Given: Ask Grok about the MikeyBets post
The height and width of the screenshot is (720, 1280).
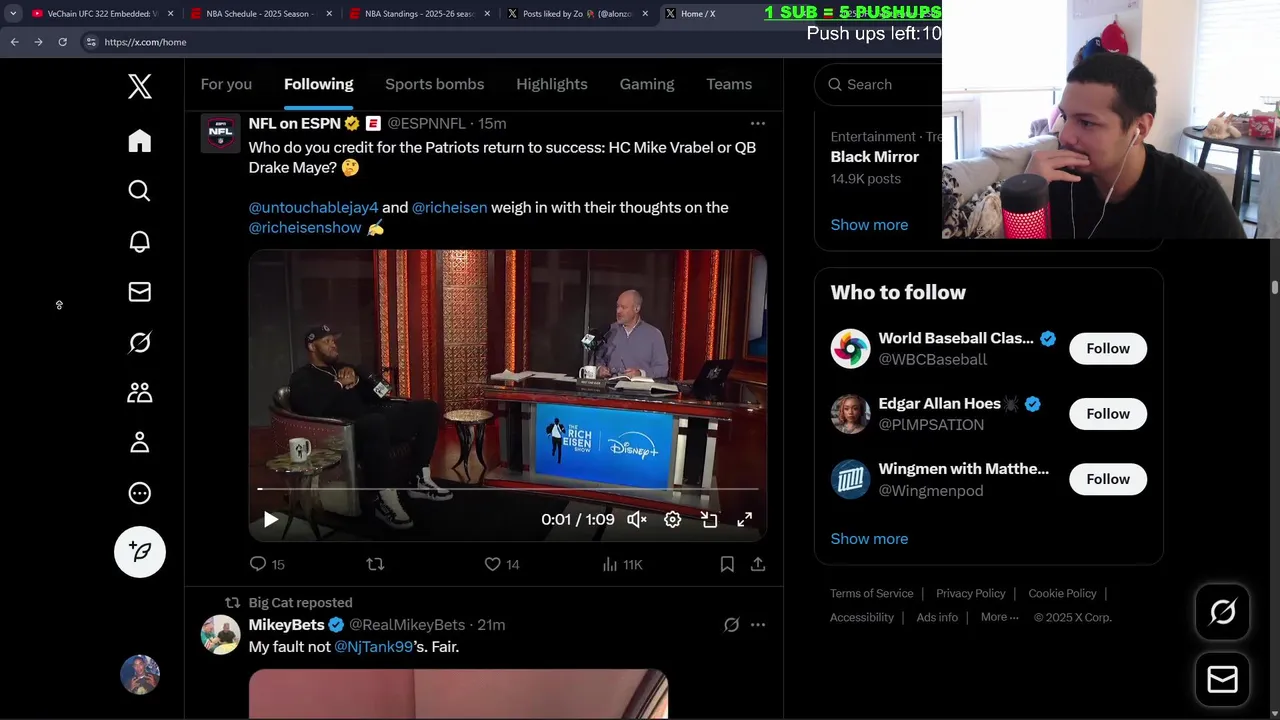Looking at the screenshot, I should [x=731, y=625].
